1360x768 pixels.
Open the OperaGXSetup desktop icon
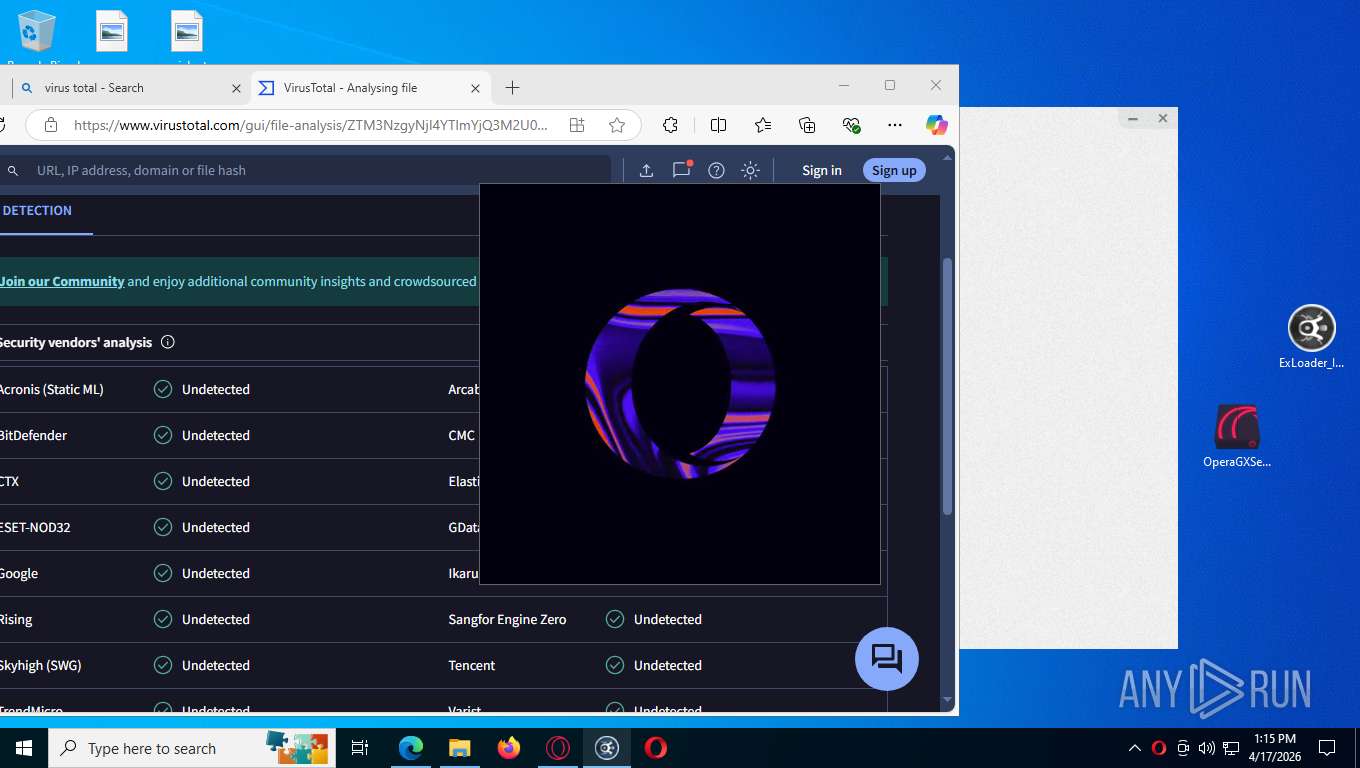1237,436
